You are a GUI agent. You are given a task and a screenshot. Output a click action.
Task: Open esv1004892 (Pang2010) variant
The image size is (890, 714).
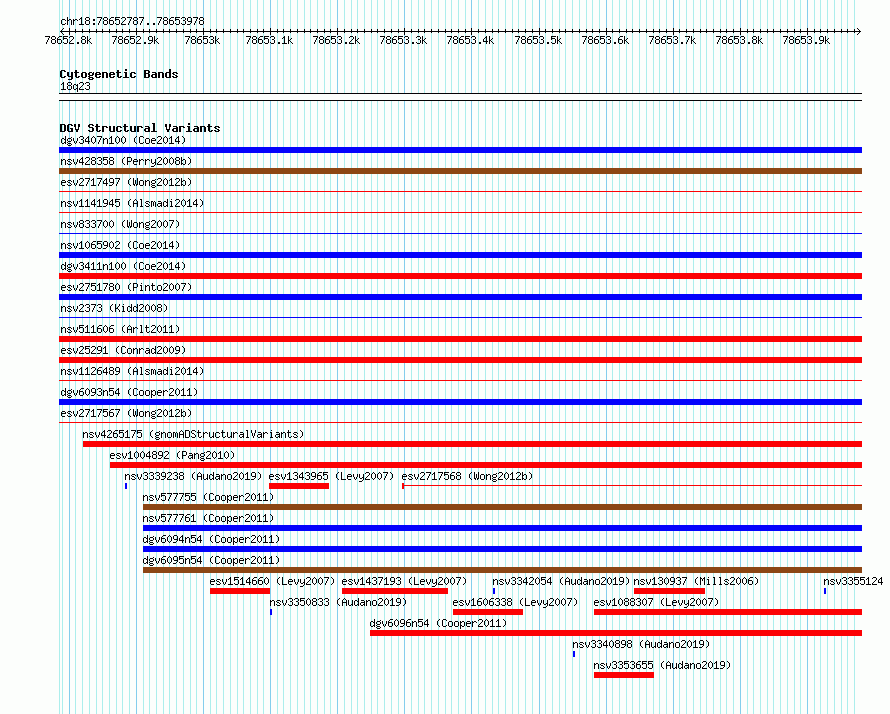click(172, 455)
